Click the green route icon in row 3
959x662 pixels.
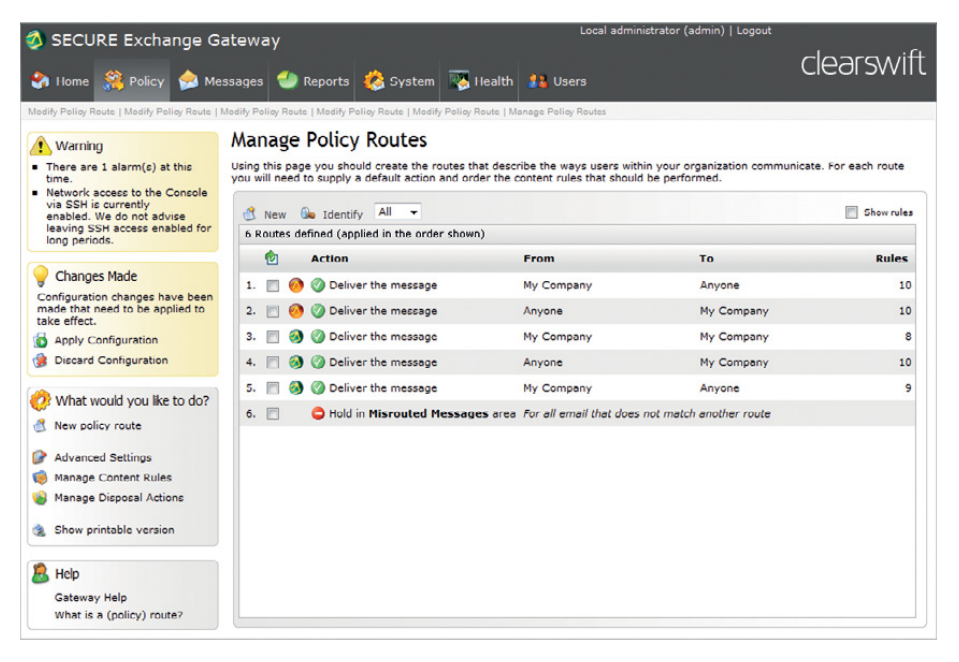(296, 337)
